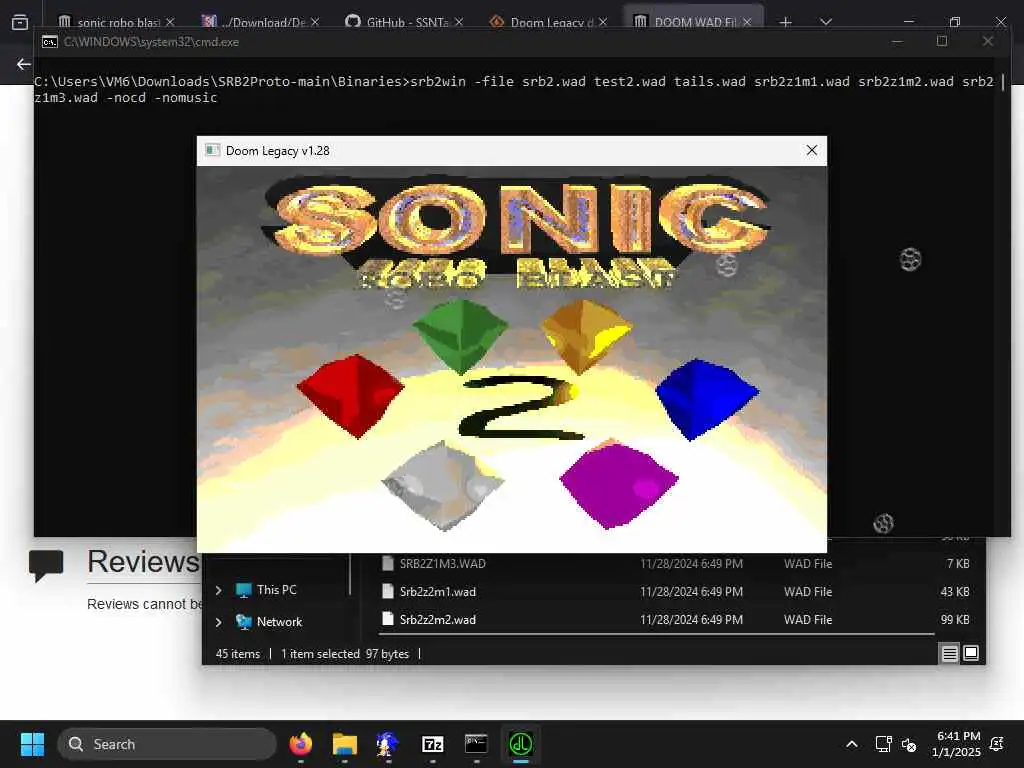Click the 7 KB size cell
The width and height of the screenshot is (1024, 768).
tap(957, 564)
